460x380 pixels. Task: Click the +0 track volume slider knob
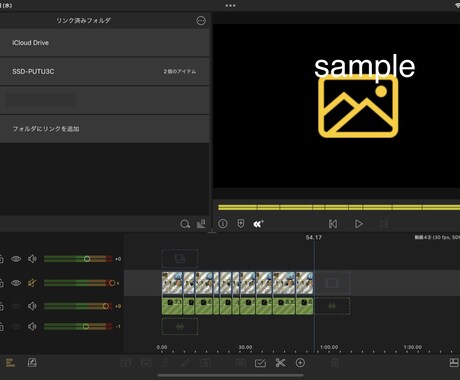pos(87,259)
